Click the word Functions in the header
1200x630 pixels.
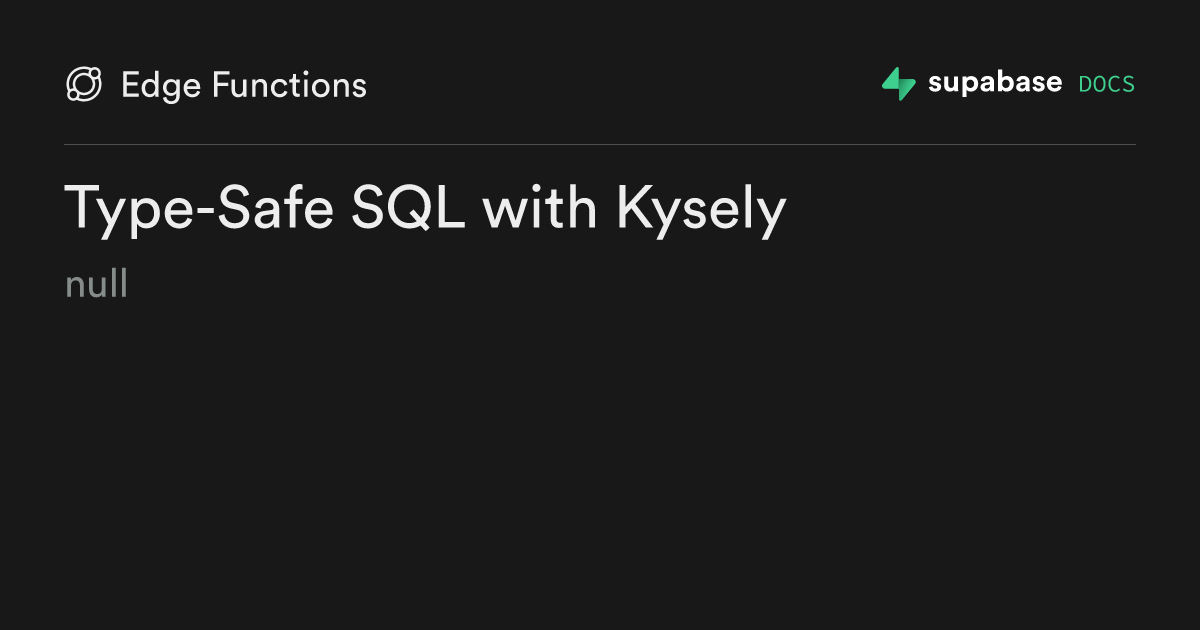click(289, 85)
